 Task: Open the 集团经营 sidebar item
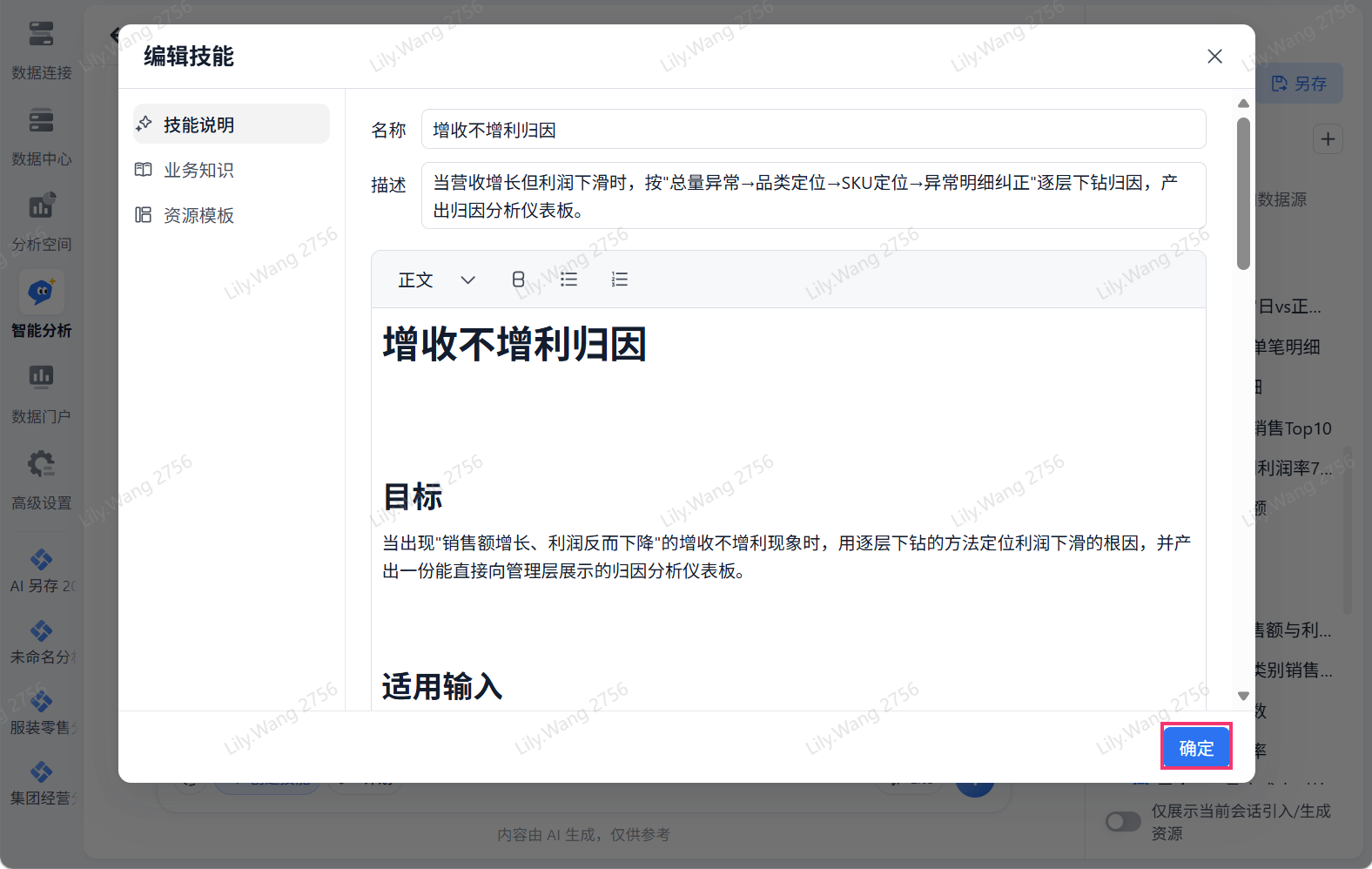(41, 784)
